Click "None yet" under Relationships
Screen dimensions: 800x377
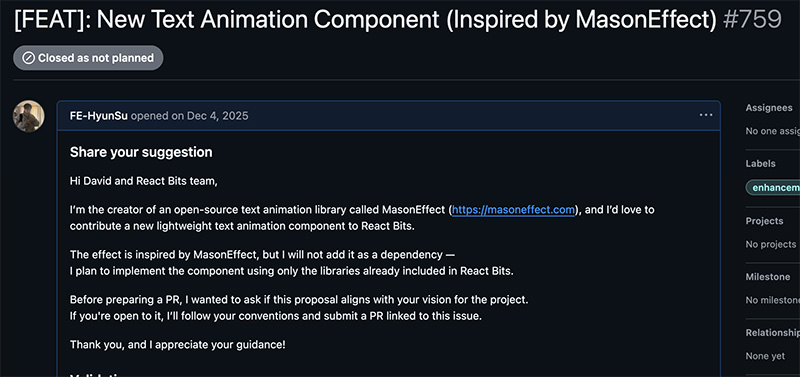click(765, 356)
